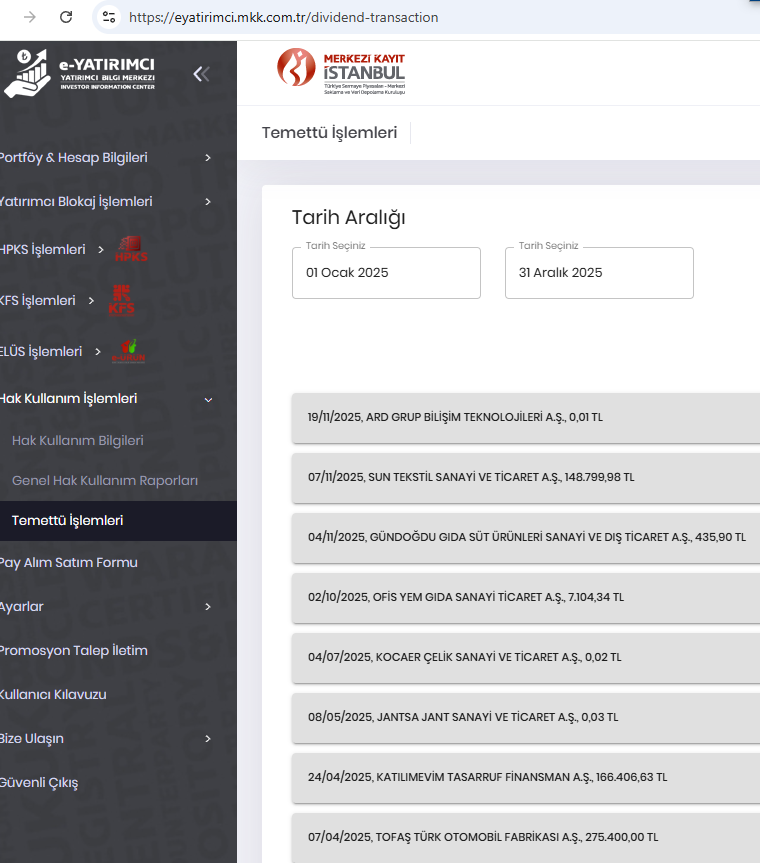The width and height of the screenshot is (760, 863).
Task: Open the KOCAER ÇELİK dividend row
Action: [x=526, y=658]
